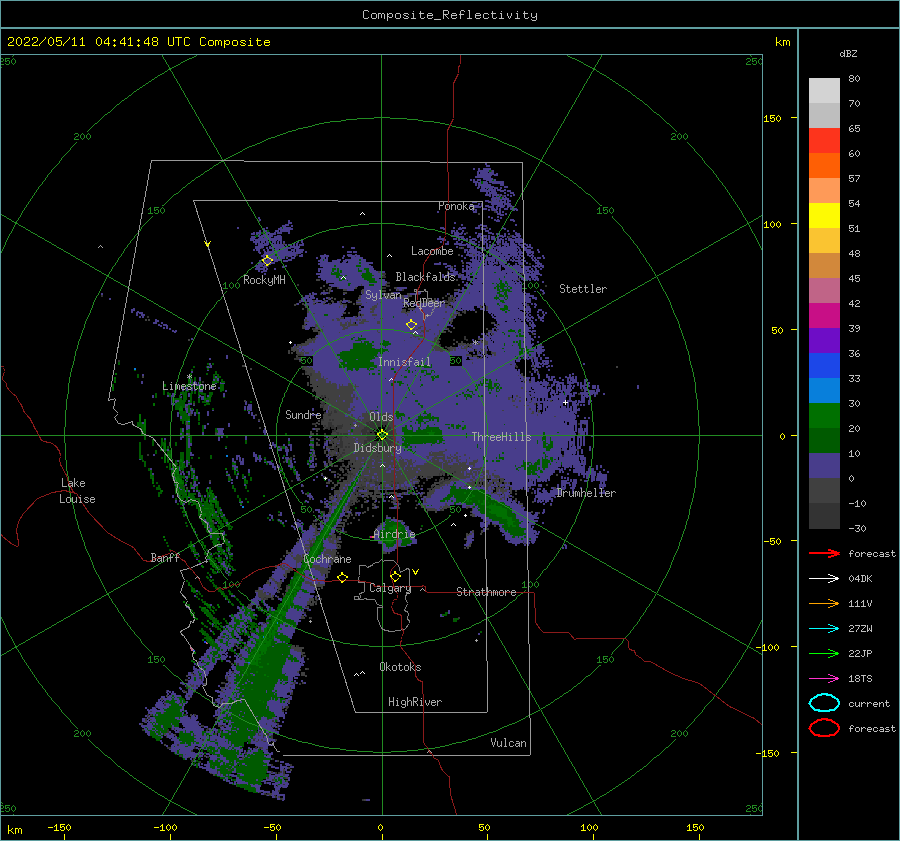This screenshot has width=900, height=841.
Task: Click the Cochrane town label
Action: pyautogui.click(x=327, y=559)
